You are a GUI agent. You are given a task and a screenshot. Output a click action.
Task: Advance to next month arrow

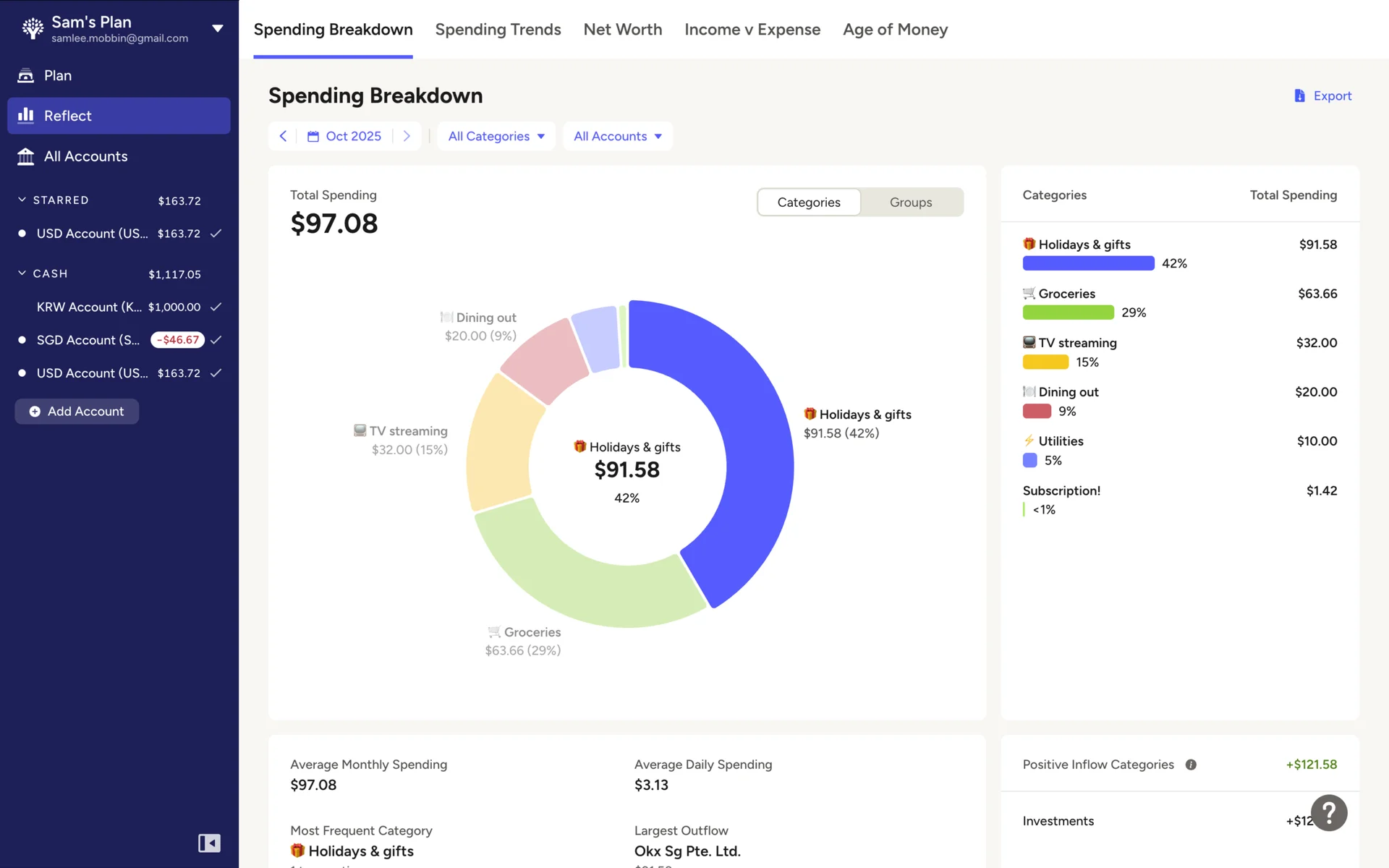click(407, 136)
